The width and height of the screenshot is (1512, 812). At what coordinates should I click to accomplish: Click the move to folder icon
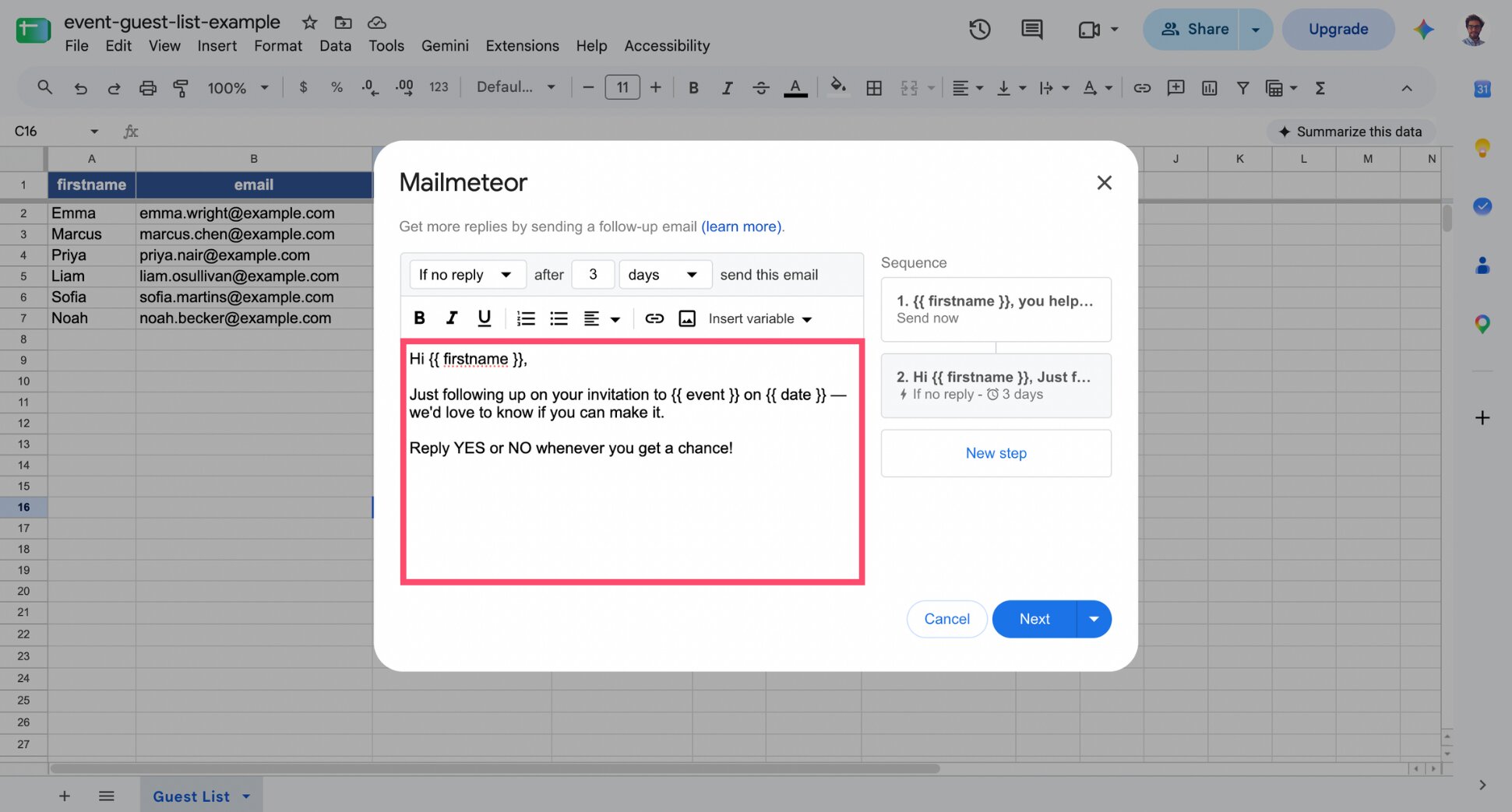(x=343, y=23)
